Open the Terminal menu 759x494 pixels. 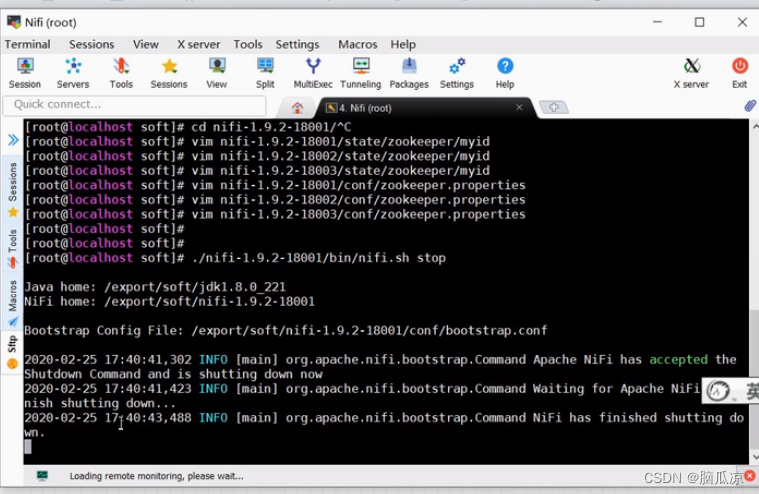tap(28, 45)
